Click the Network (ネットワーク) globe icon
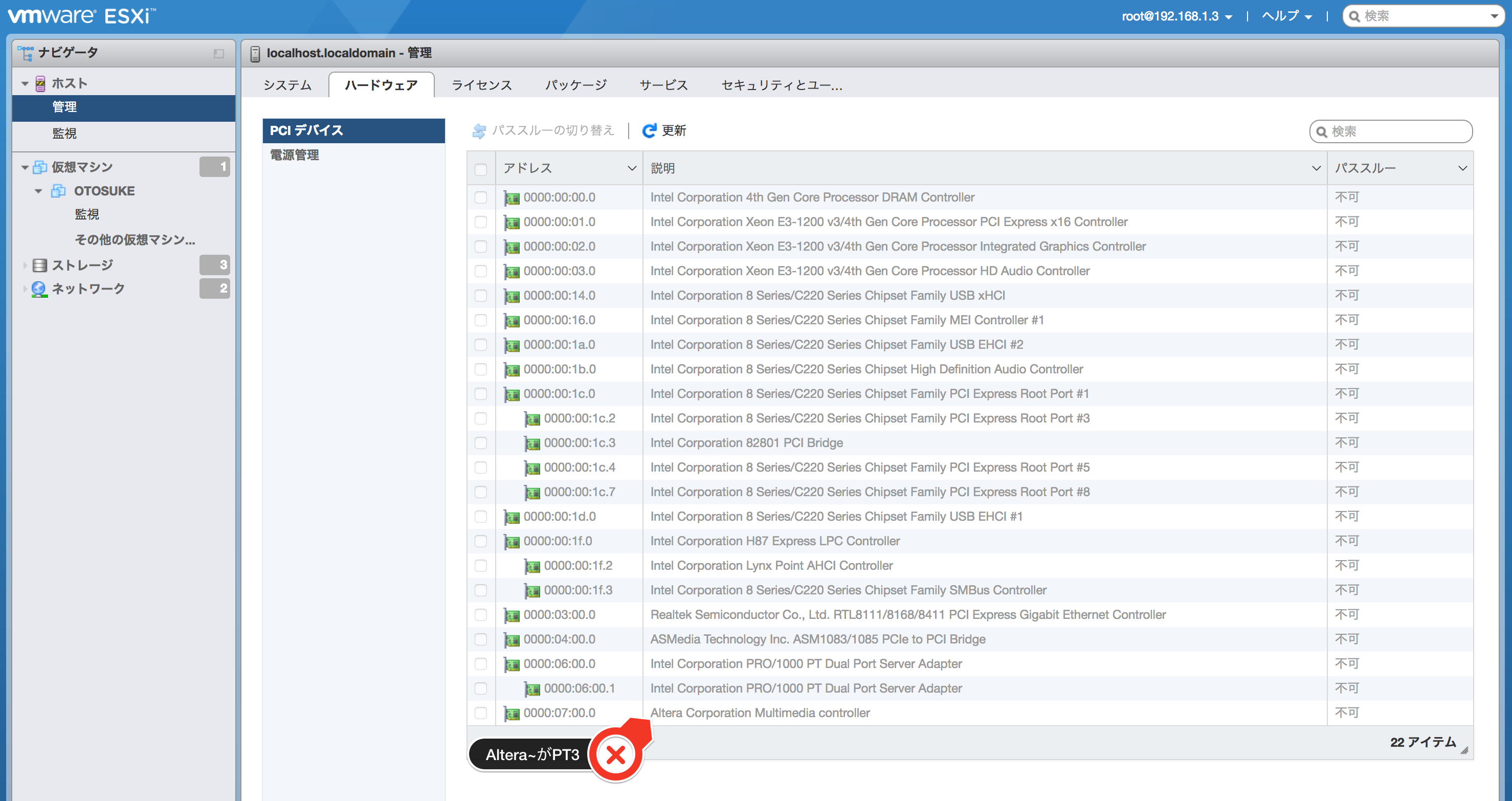This screenshot has height=801, width=1512. (x=39, y=288)
